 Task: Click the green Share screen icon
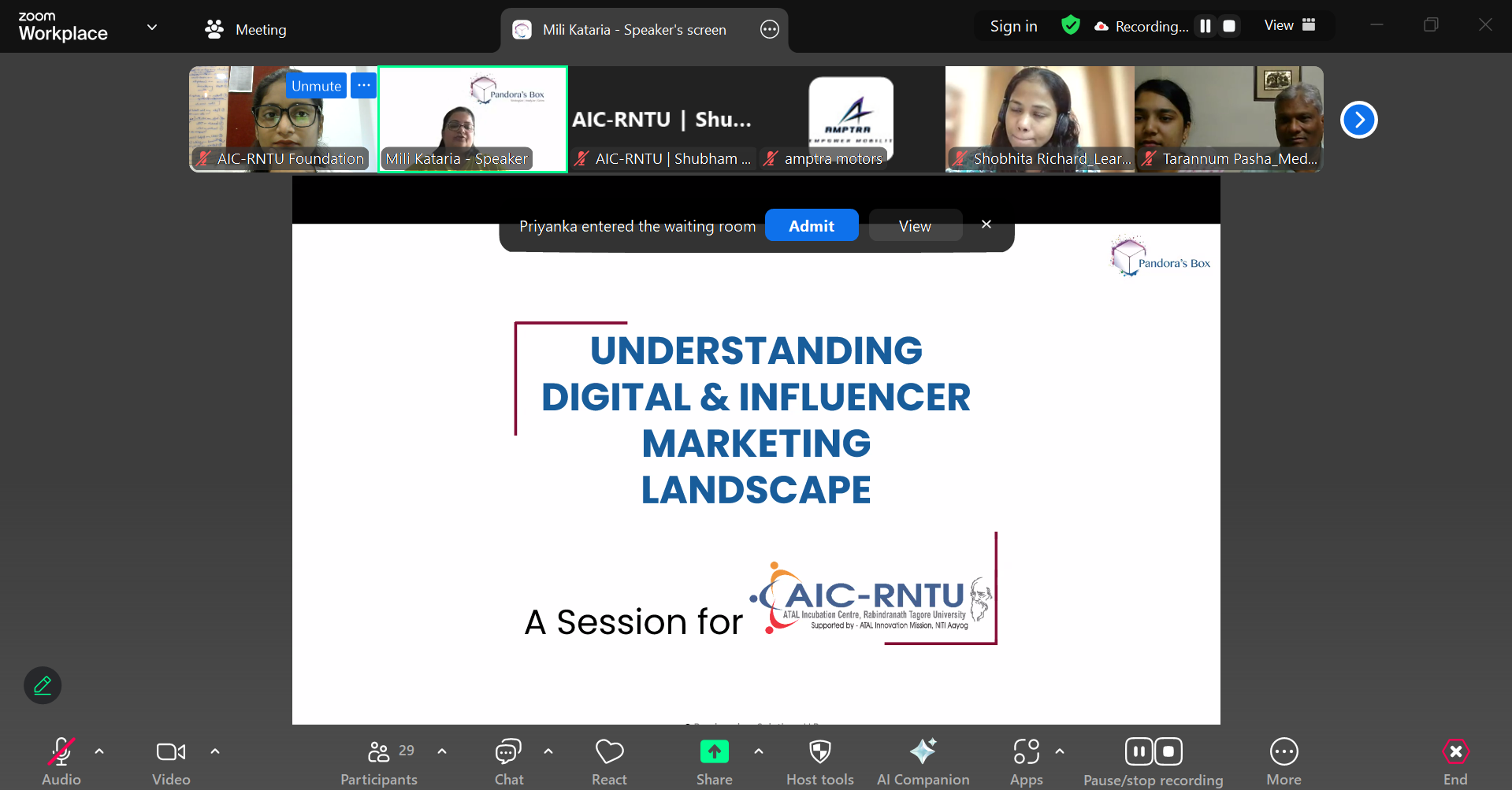tap(714, 752)
